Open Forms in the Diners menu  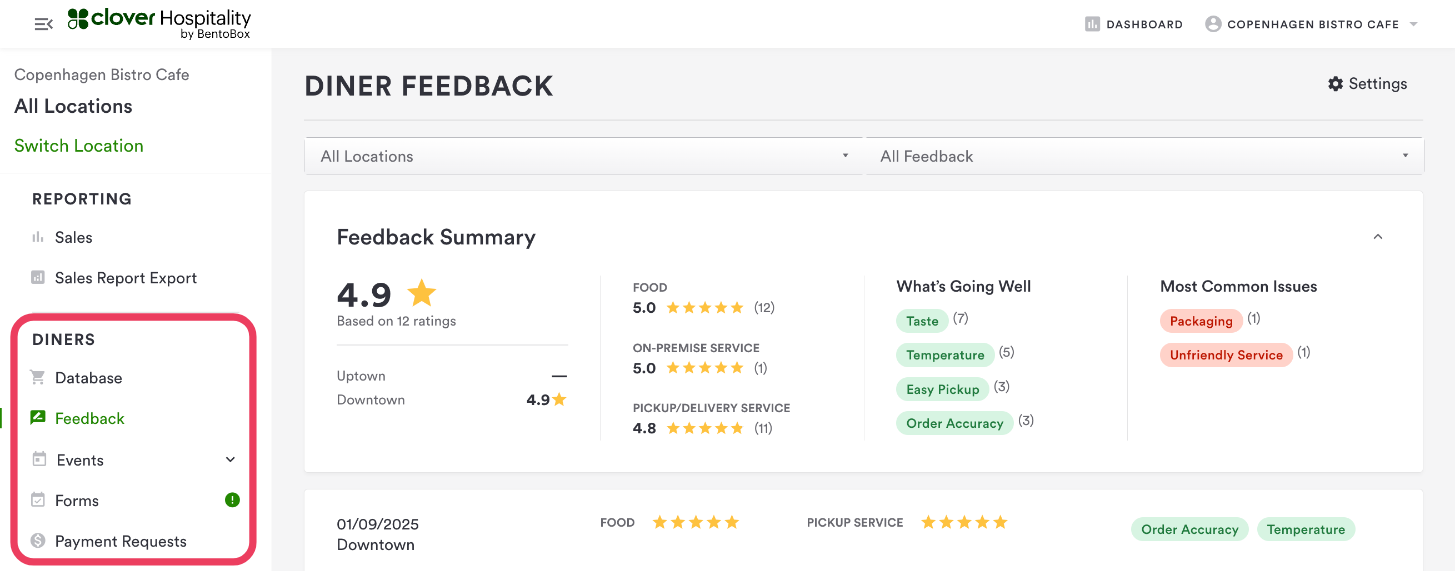(77, 501)
